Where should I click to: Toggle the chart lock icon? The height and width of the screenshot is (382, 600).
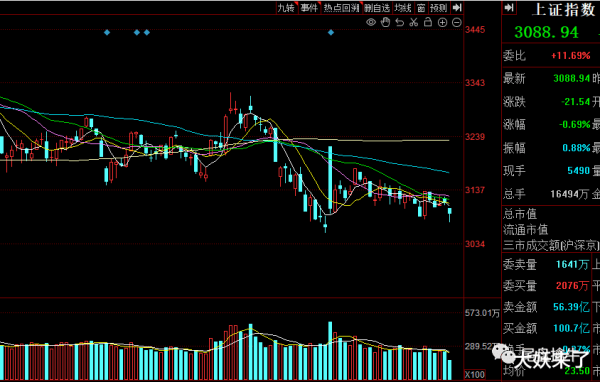coord(428,22)
